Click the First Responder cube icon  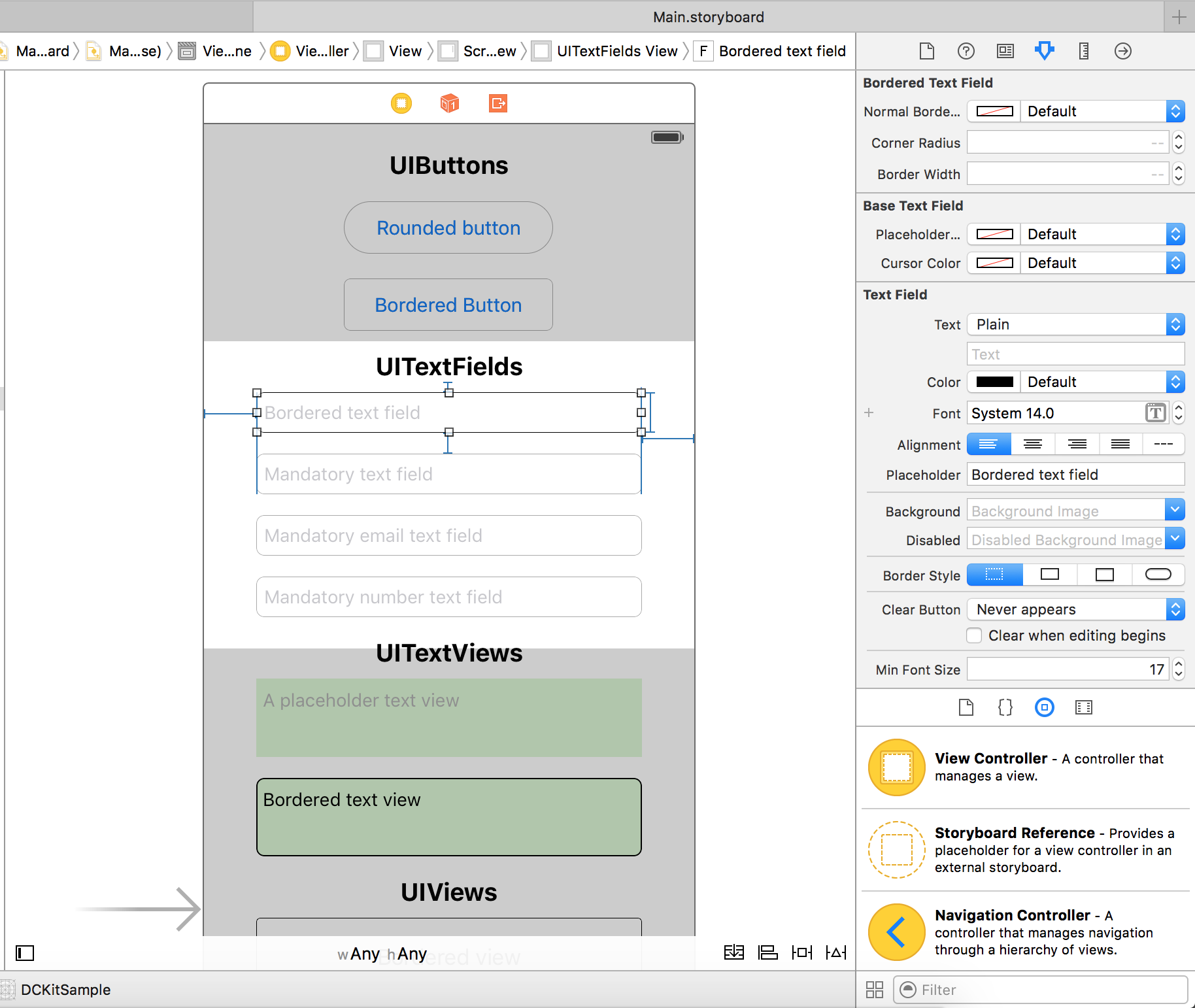(x=450, y=103)
